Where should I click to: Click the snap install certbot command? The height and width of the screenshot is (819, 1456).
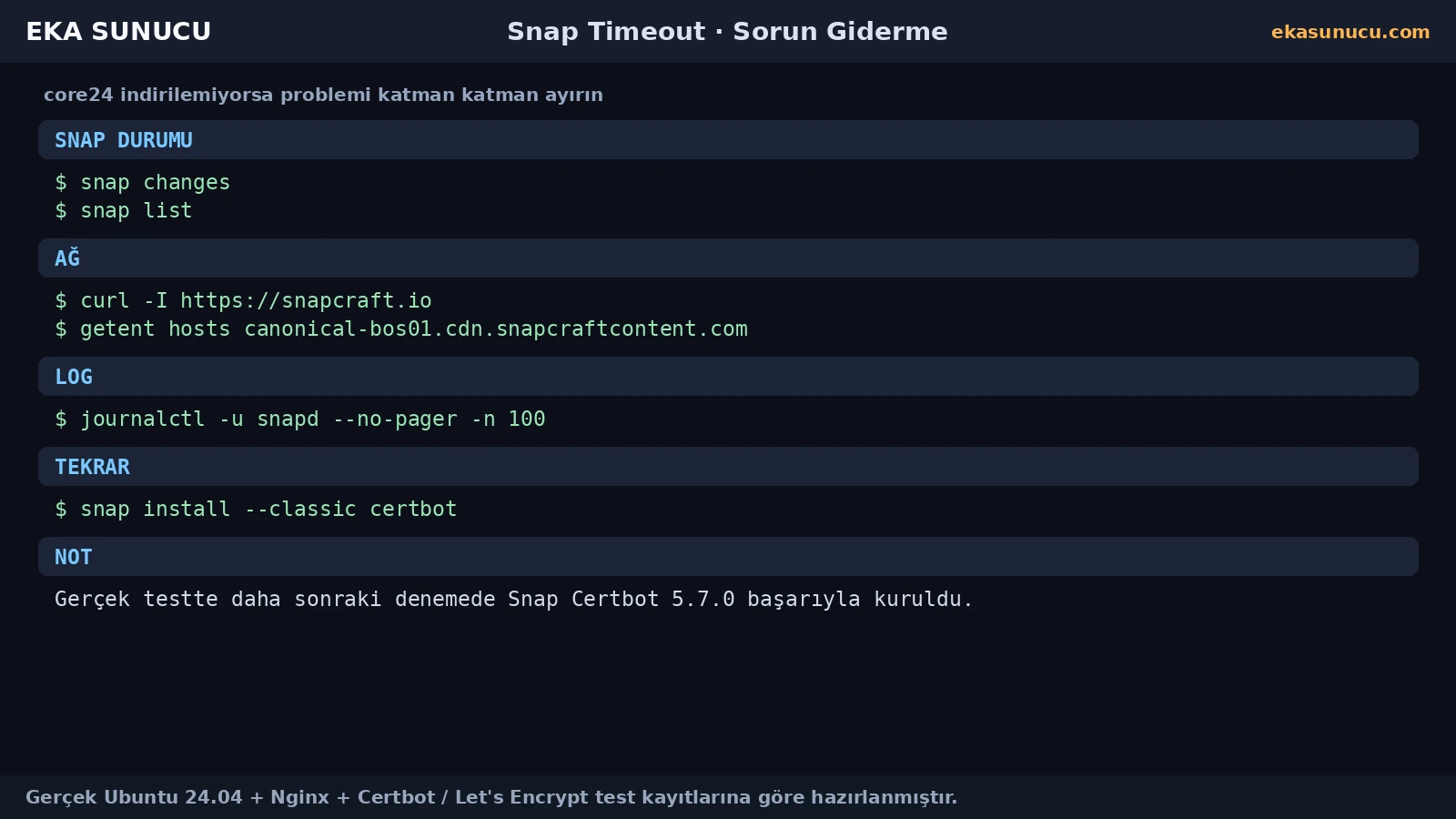tap(256, 510)
